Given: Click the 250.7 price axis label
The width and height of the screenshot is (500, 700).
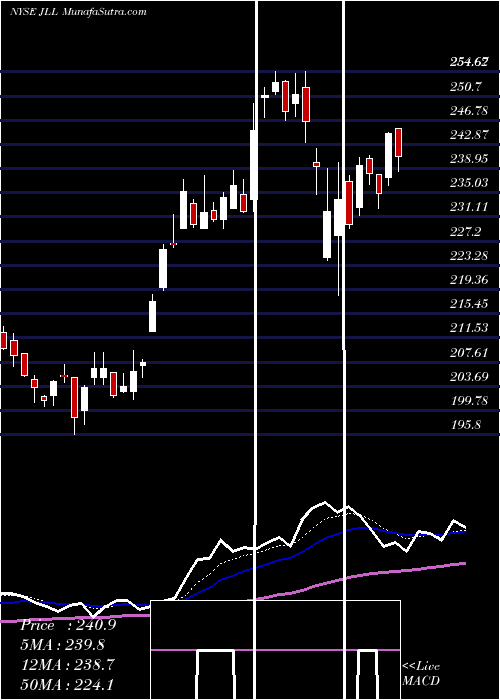Looking at the screenshot, I should 466,87.
